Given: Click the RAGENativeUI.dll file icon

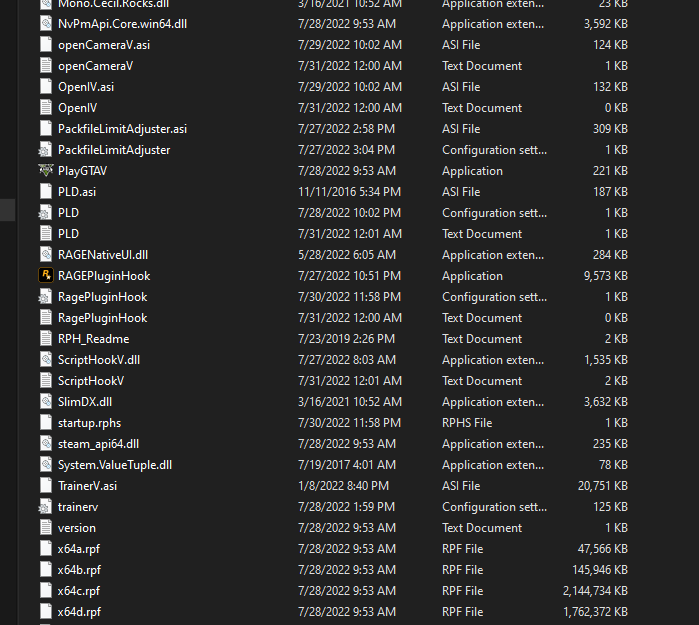Looking at the screenshot, I should pyautogui.click(x=45, y=255).
